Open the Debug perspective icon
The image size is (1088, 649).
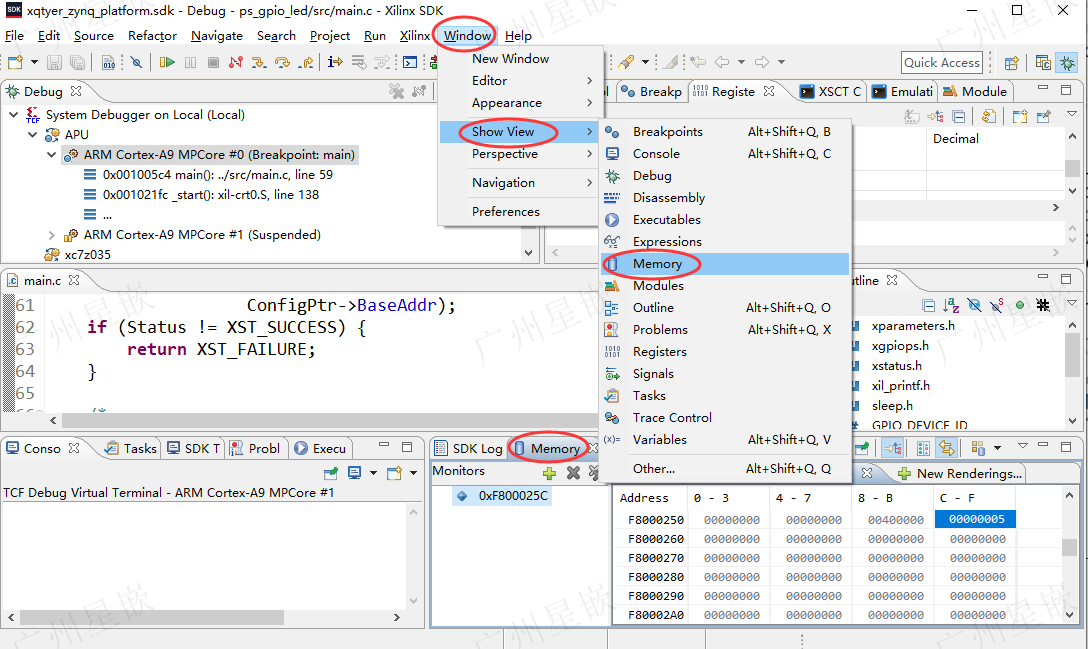1067,62
